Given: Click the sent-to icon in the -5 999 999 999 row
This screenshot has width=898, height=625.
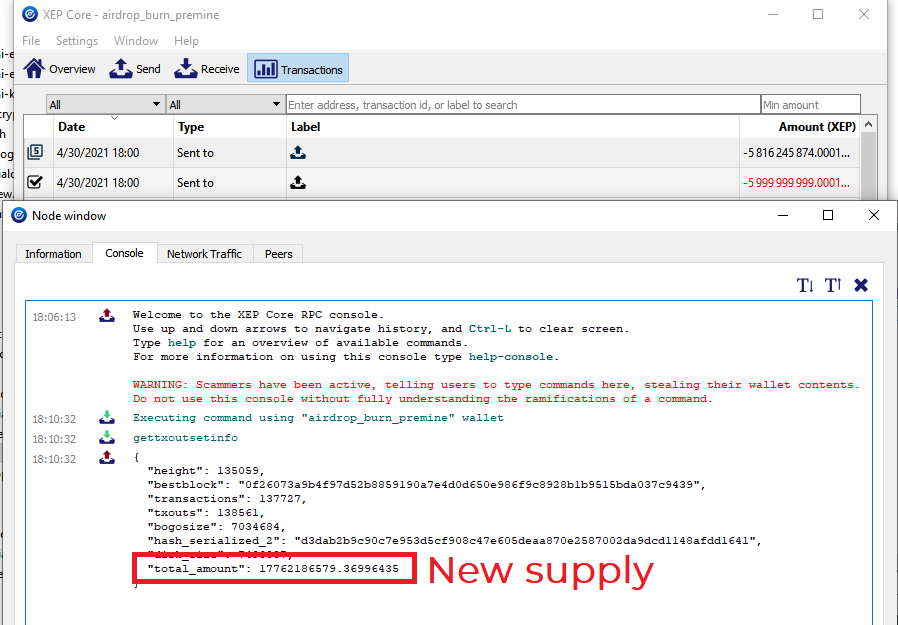Looking at the screenshot, I should (x=298, y=182).
